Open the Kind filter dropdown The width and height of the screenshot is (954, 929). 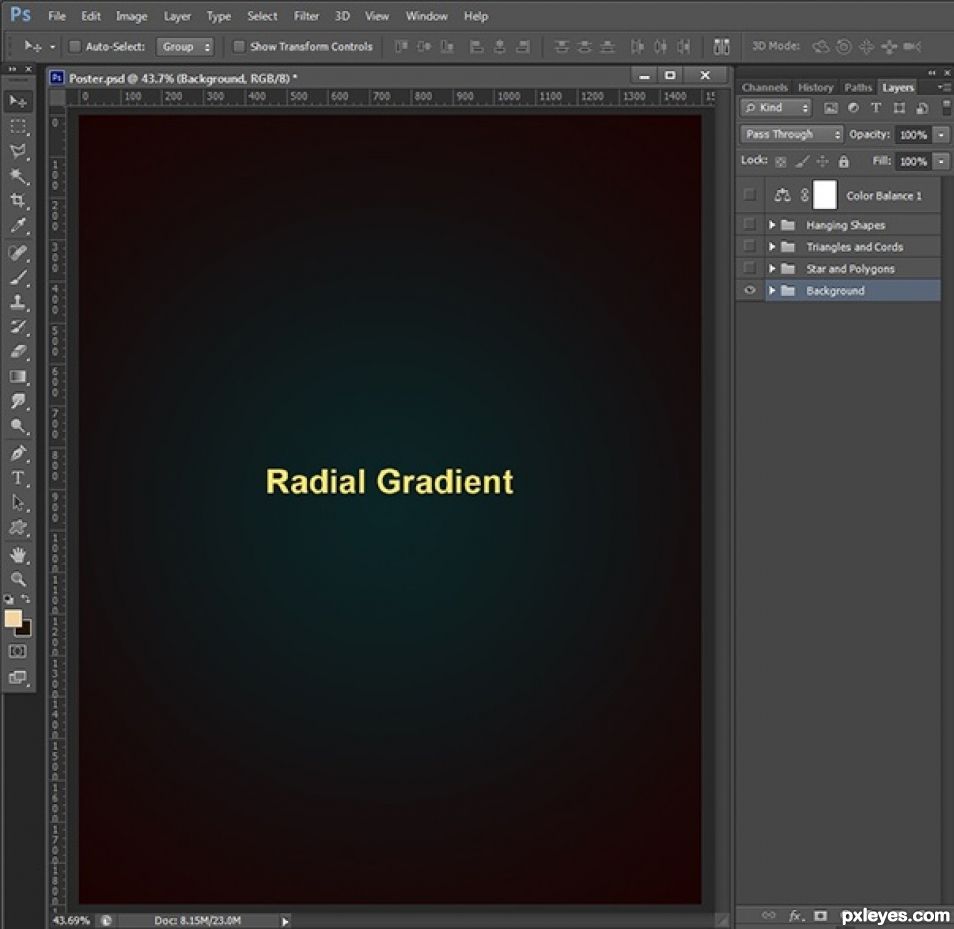pyautogui.click(x=776, y=108)
